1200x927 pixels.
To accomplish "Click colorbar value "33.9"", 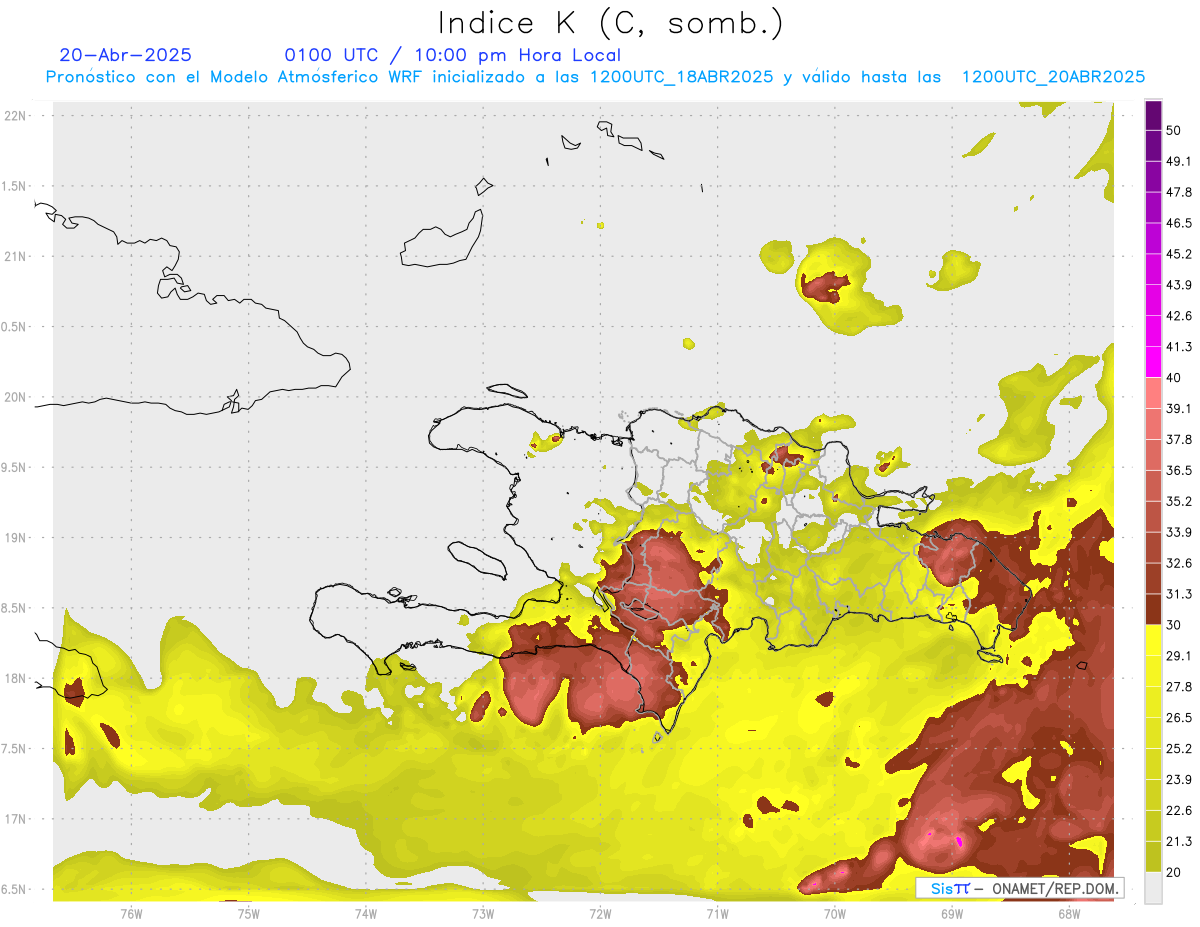I will (1179, 532).
